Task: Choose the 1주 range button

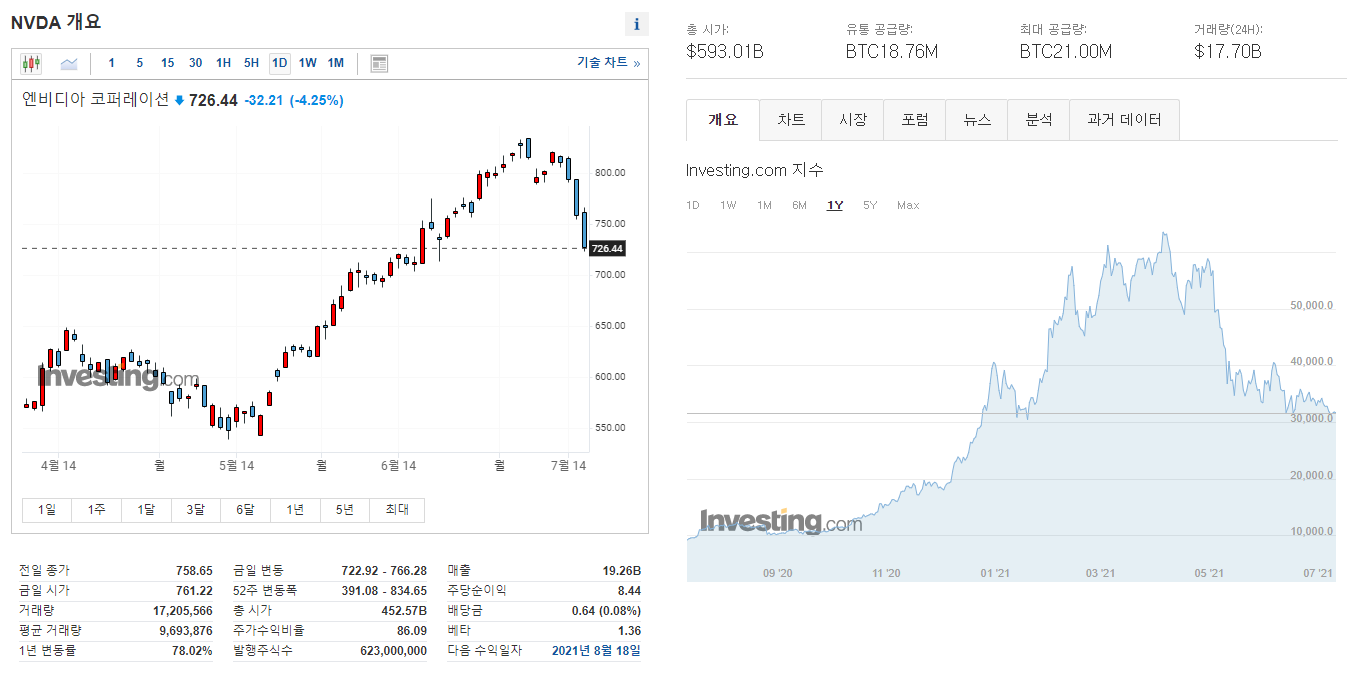Action: [97, 510]
